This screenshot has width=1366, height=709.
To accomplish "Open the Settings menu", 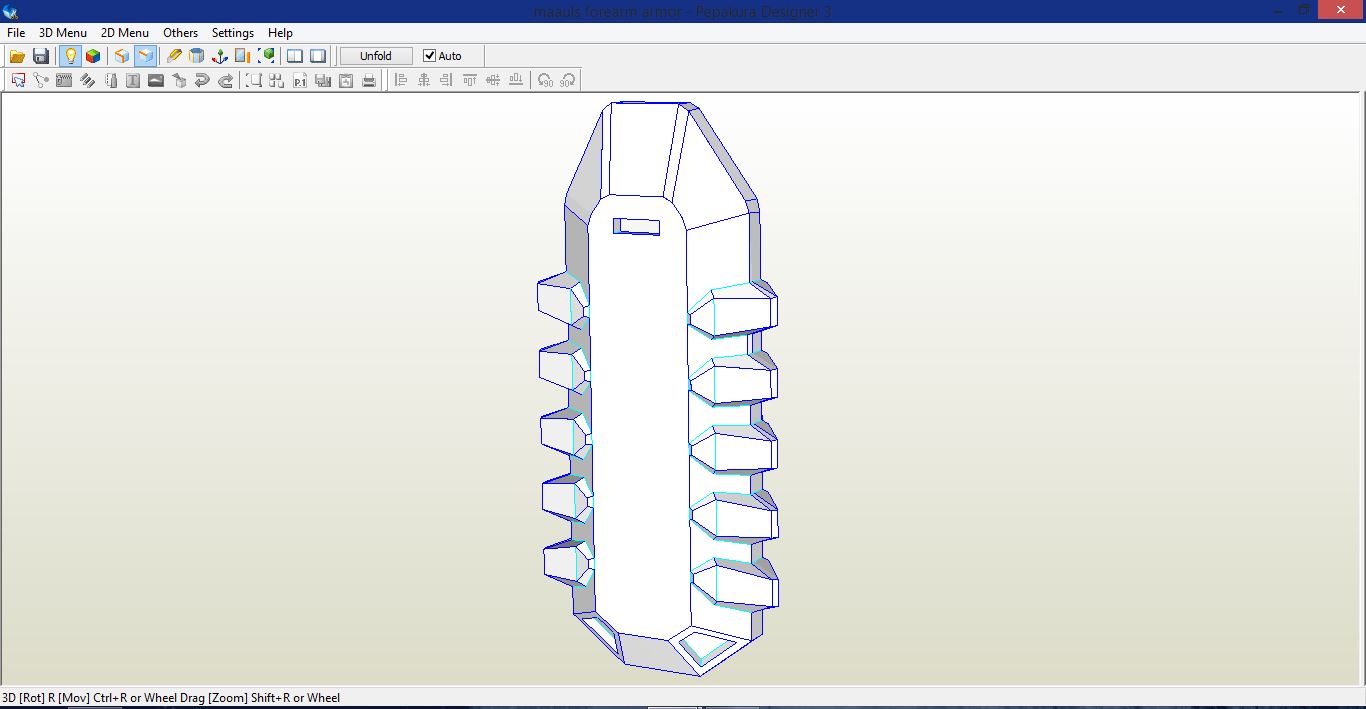I will tap(233, 33).
